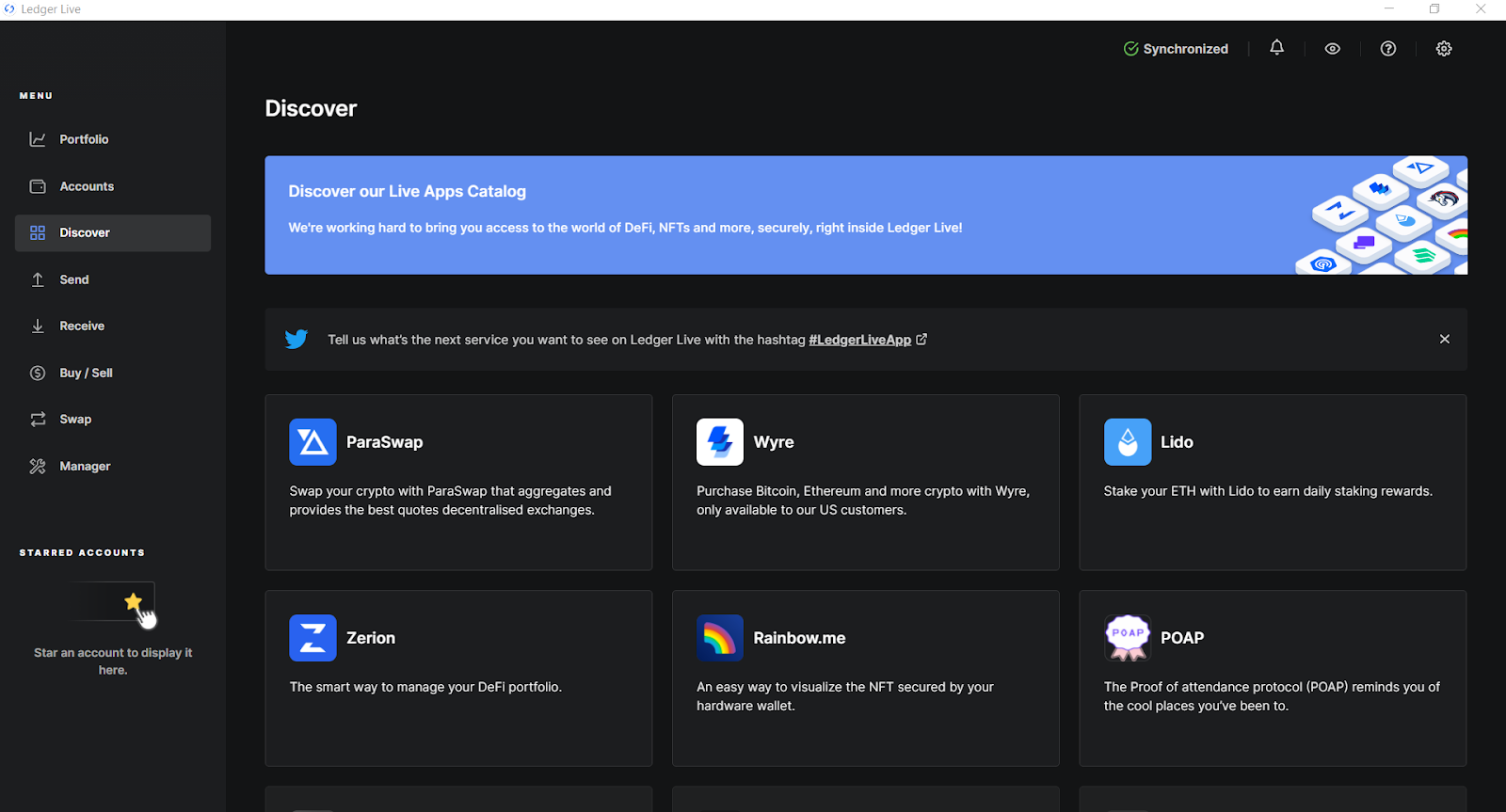
Task: Open the #LedgerLiveApp hashtag link
Action: [x=859, y=340]
